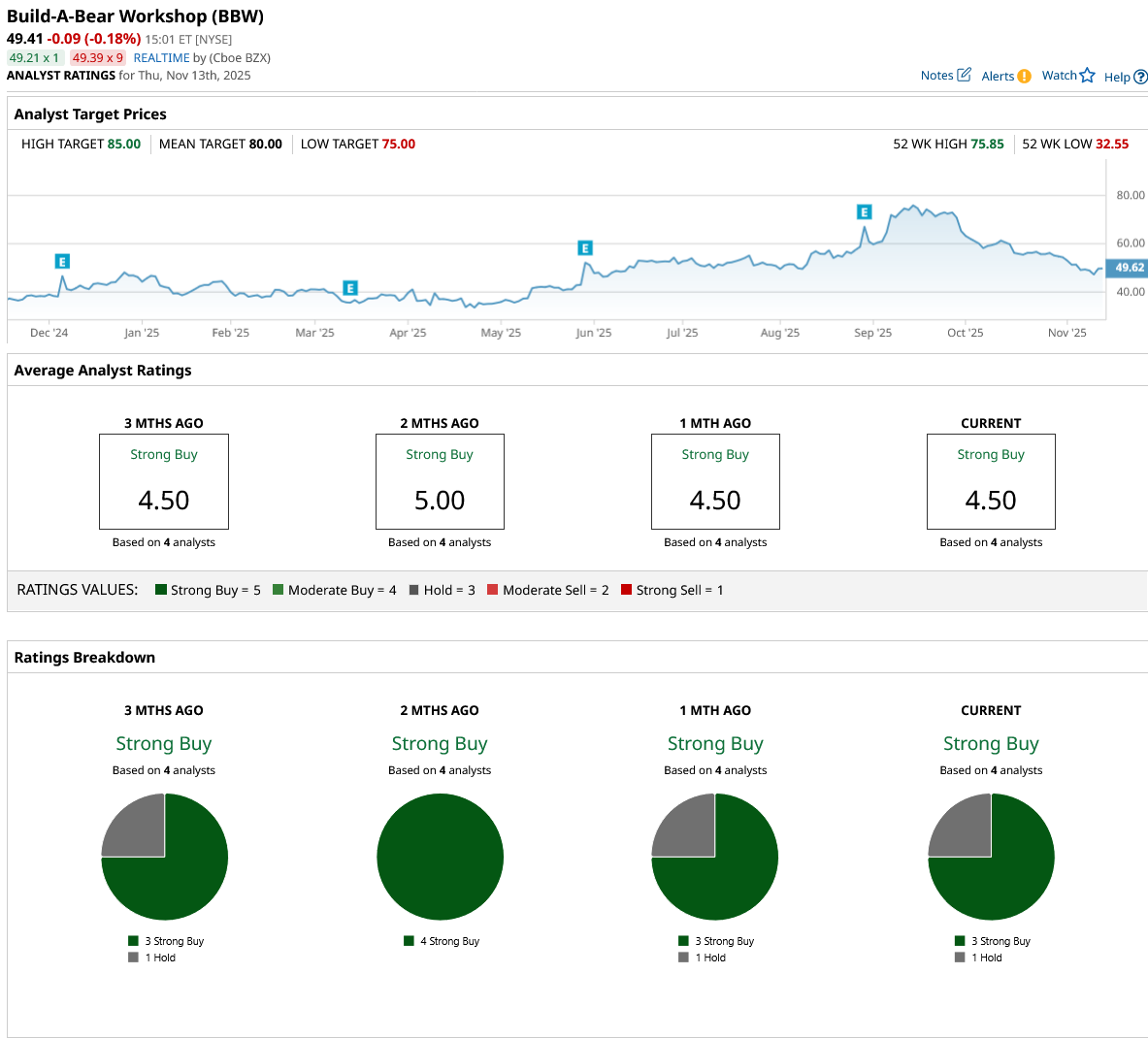This screenshot has width=1148, height=1039.
Task: Click the 2 months ago pie chart
Action: pyautogui.click(x=440, y=857)
